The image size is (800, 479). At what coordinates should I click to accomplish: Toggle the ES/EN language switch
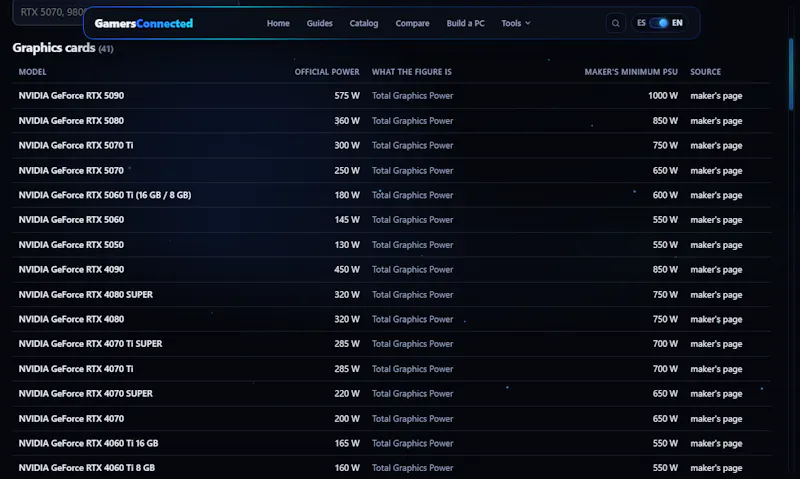(x=658, y=23)
